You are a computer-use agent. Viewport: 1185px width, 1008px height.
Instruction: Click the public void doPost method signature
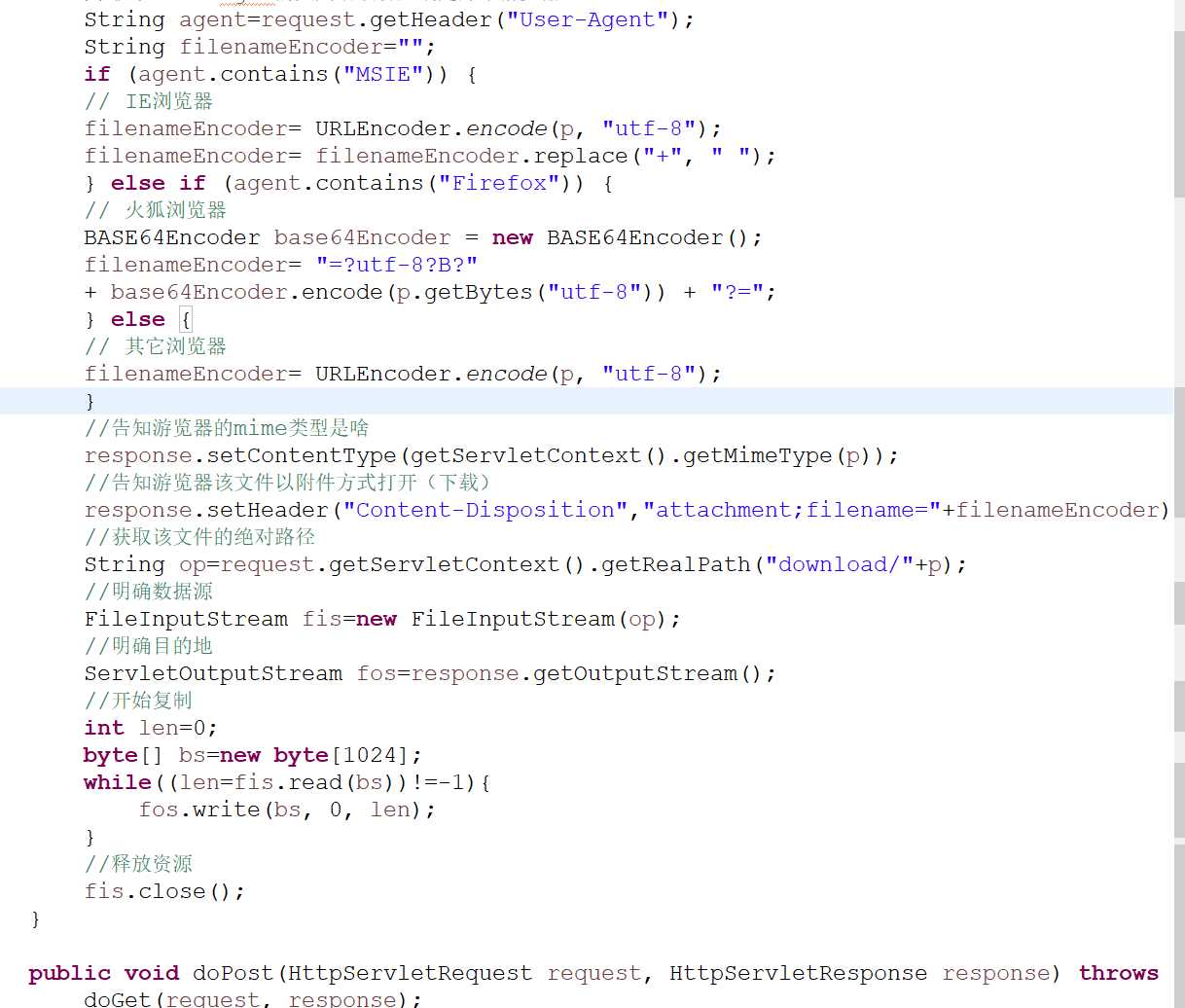[593, 973]
